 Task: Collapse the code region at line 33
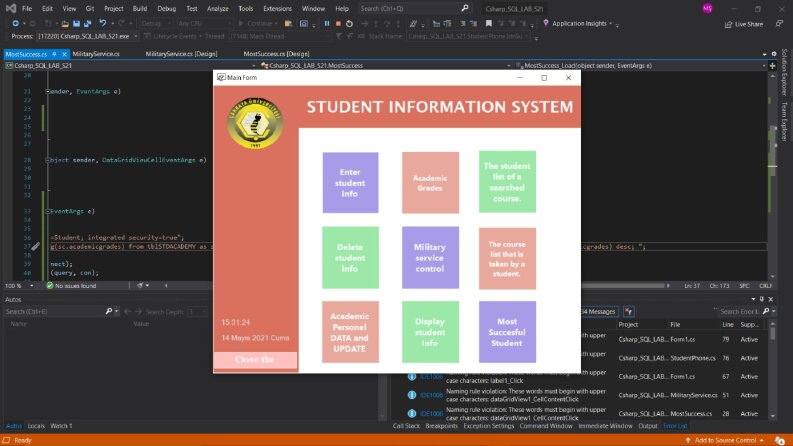tap(48, 211)
